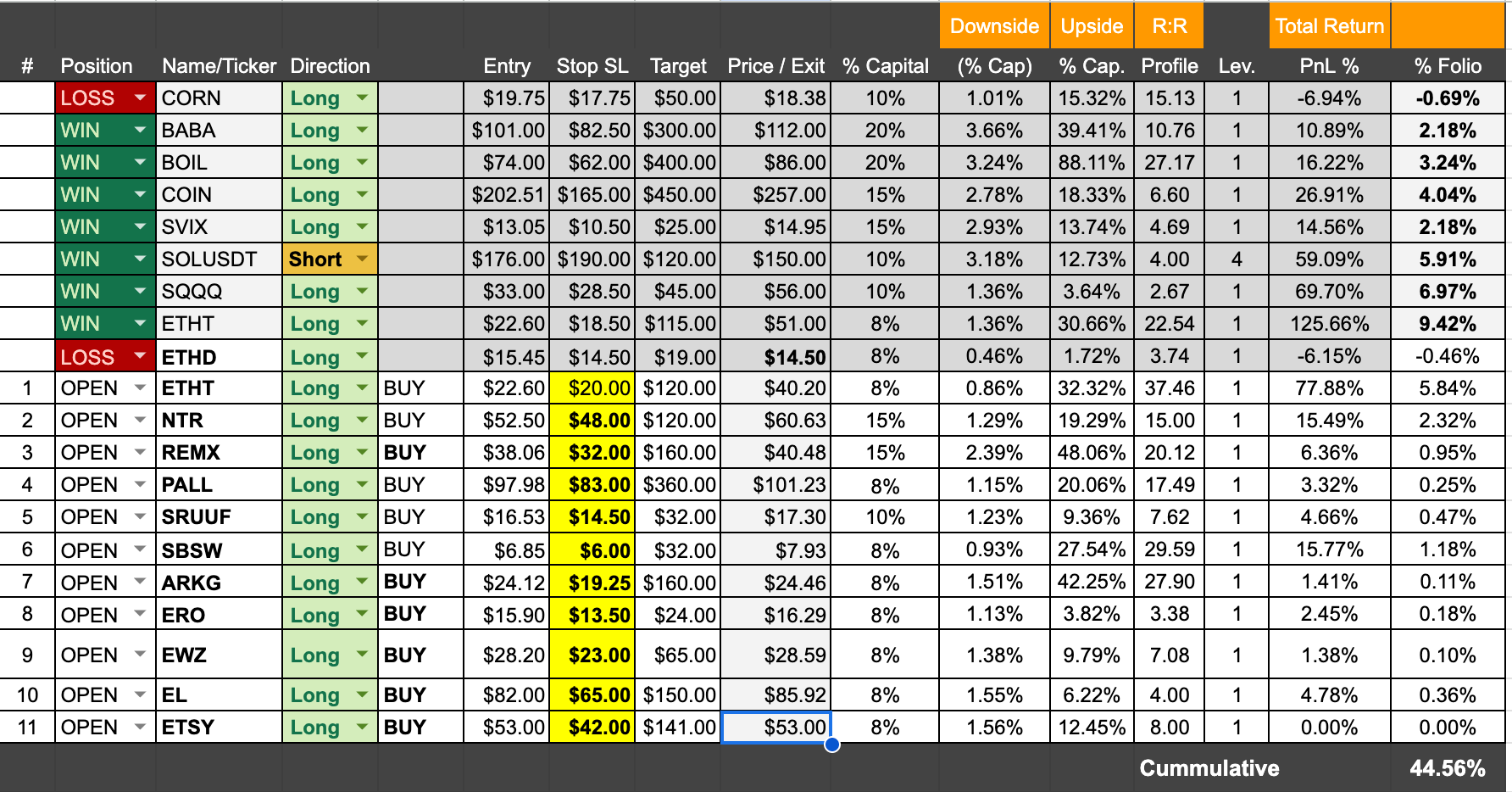Open the Position dropdown for ARKG
The width and height of the screenshot is (1512, 792).
(140, 583)
